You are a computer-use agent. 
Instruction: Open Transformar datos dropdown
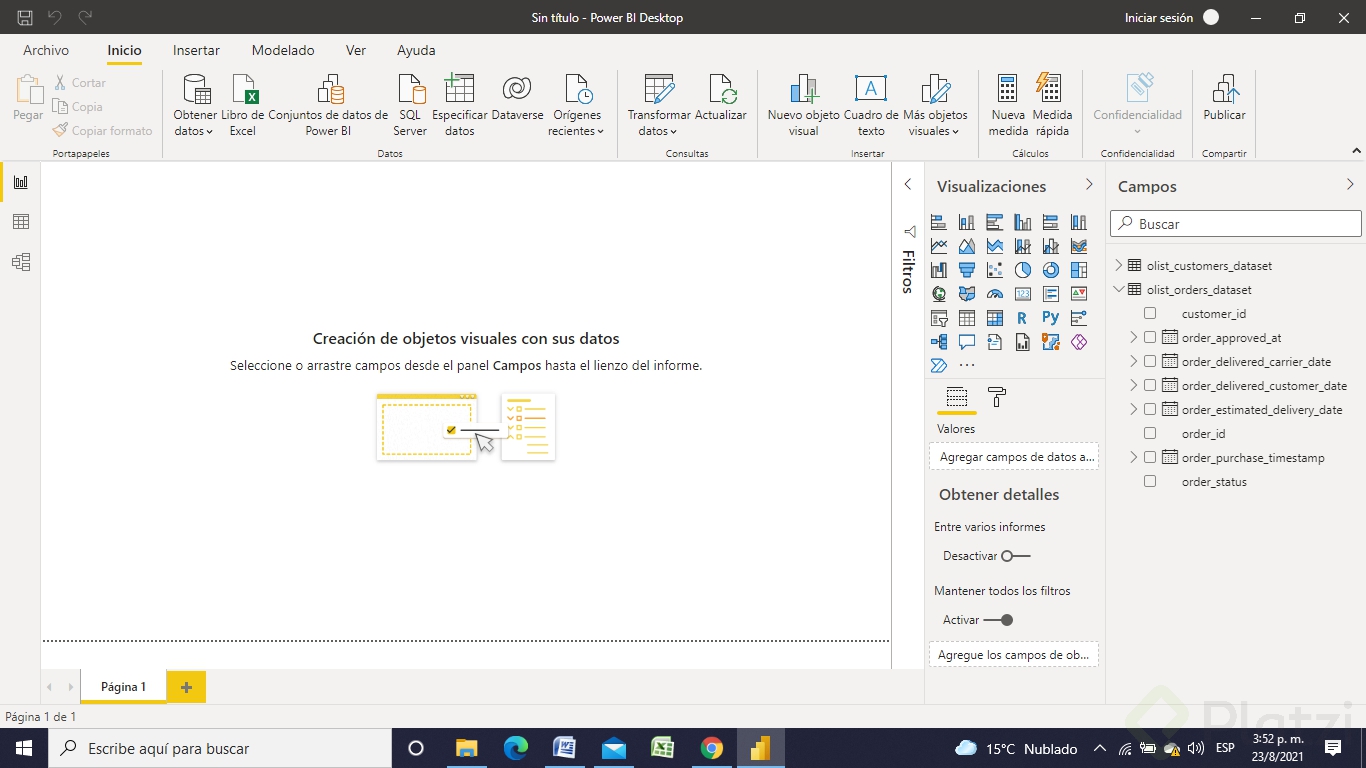(x=659, y=105)
